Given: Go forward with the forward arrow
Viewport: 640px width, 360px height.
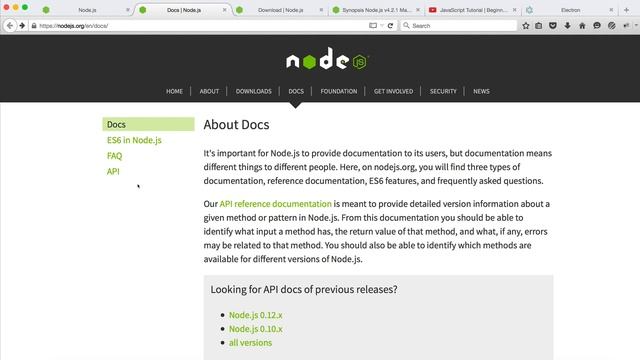Looking at the screenshot, I should (22, 26).
